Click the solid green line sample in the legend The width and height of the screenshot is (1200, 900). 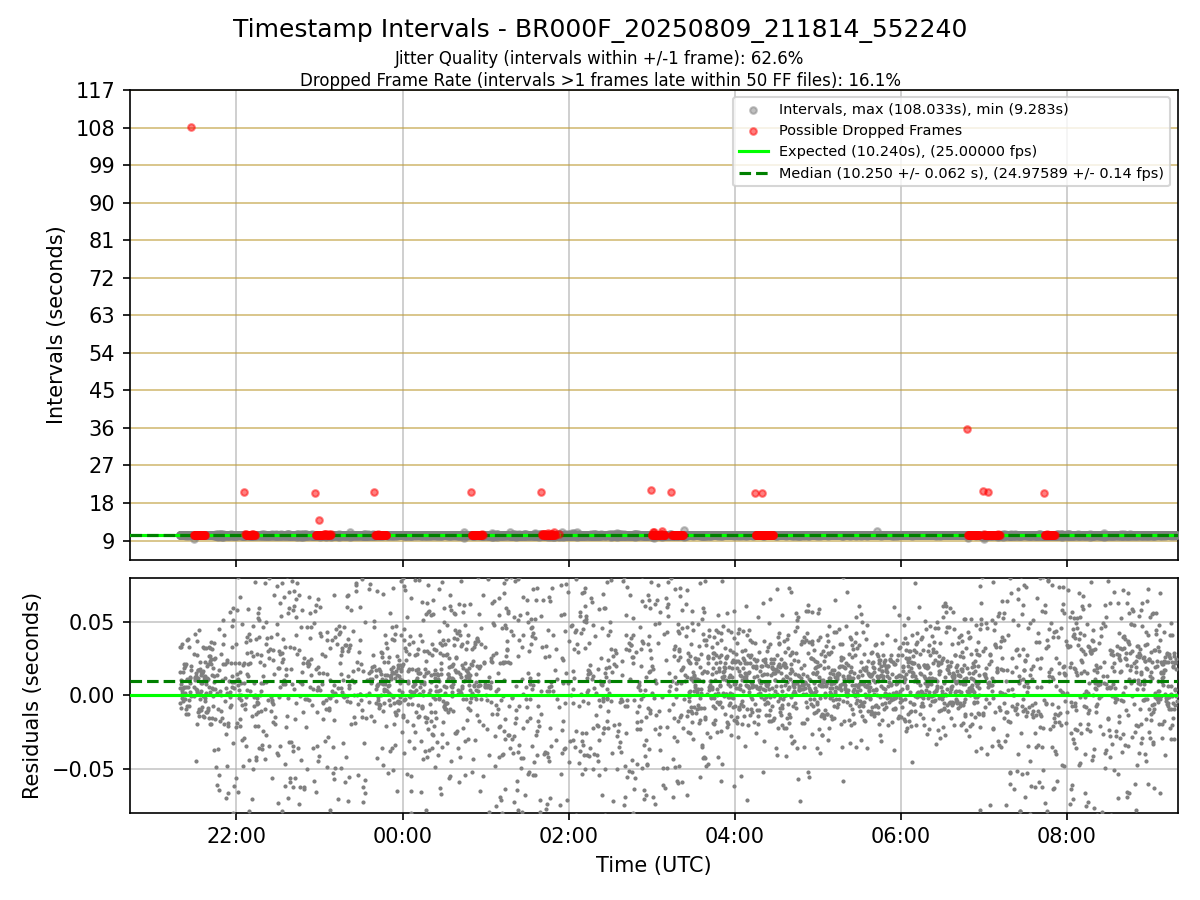click(x=753, y=152)
